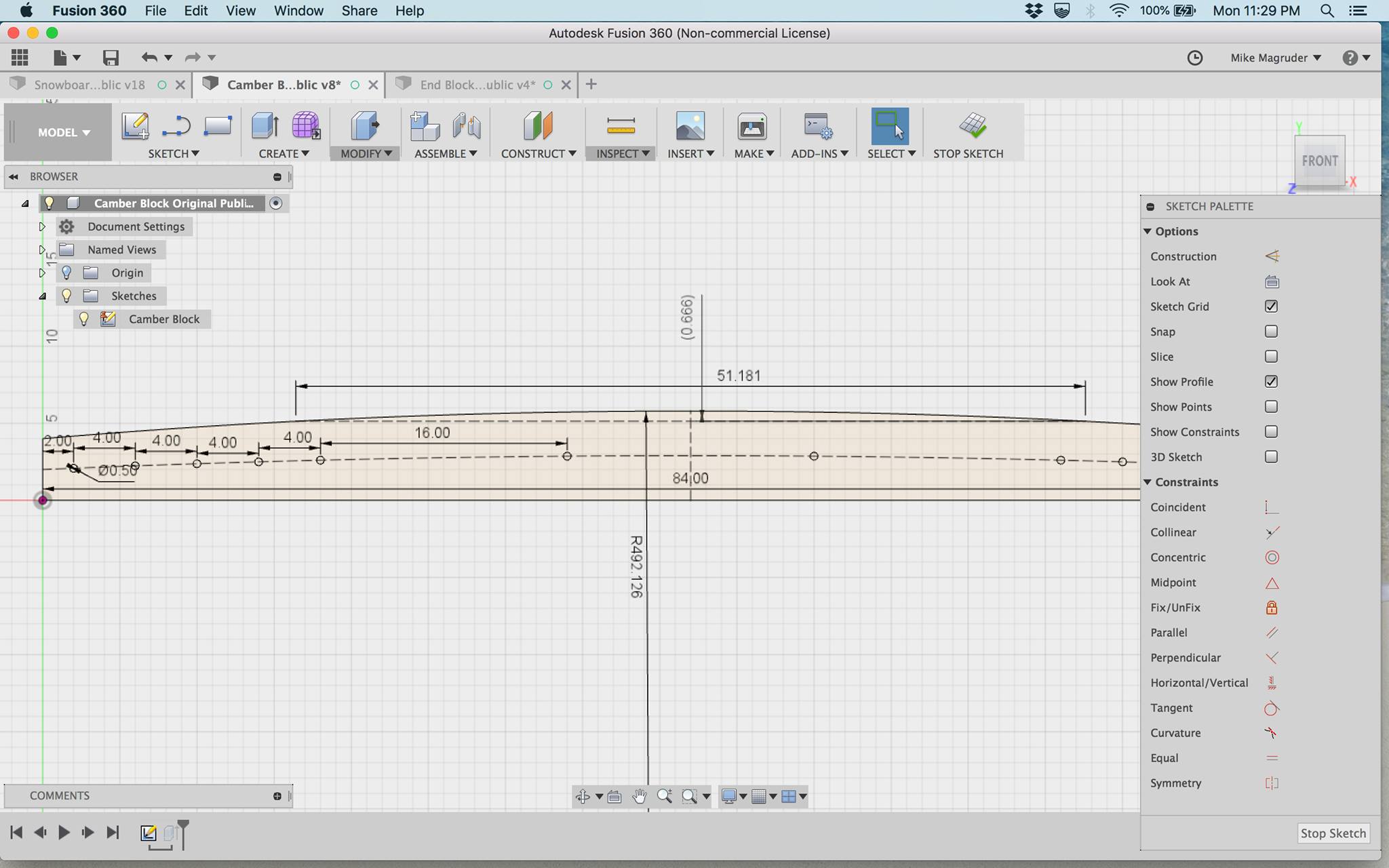Click the Extrude icon under Create

[x=265, y=126]
